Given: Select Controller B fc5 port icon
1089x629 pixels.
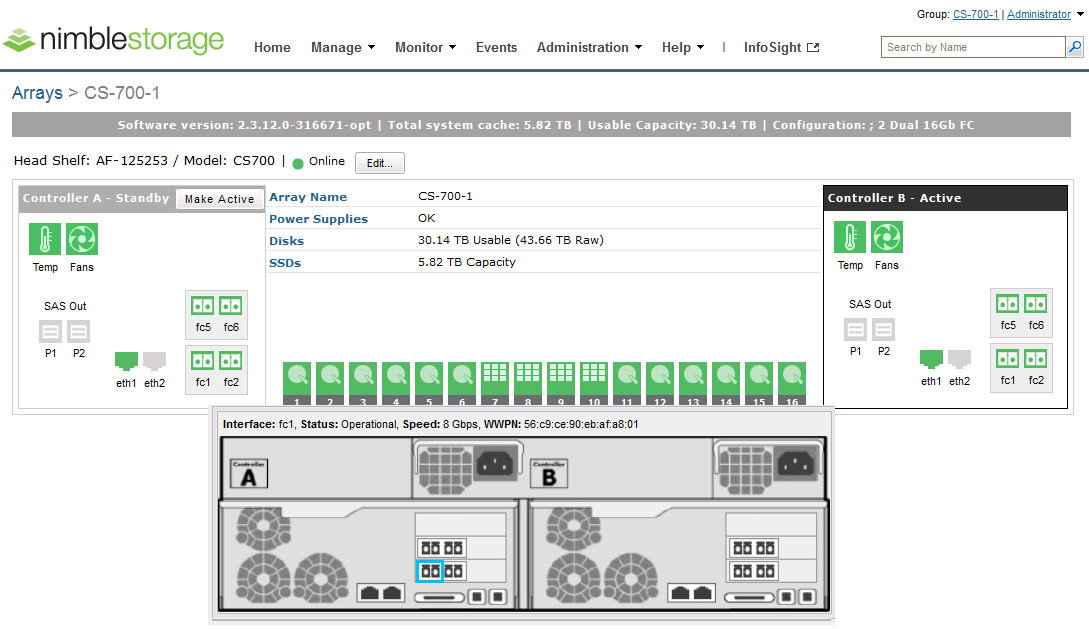Looking at the screenshot, I should coord(1008,303).
